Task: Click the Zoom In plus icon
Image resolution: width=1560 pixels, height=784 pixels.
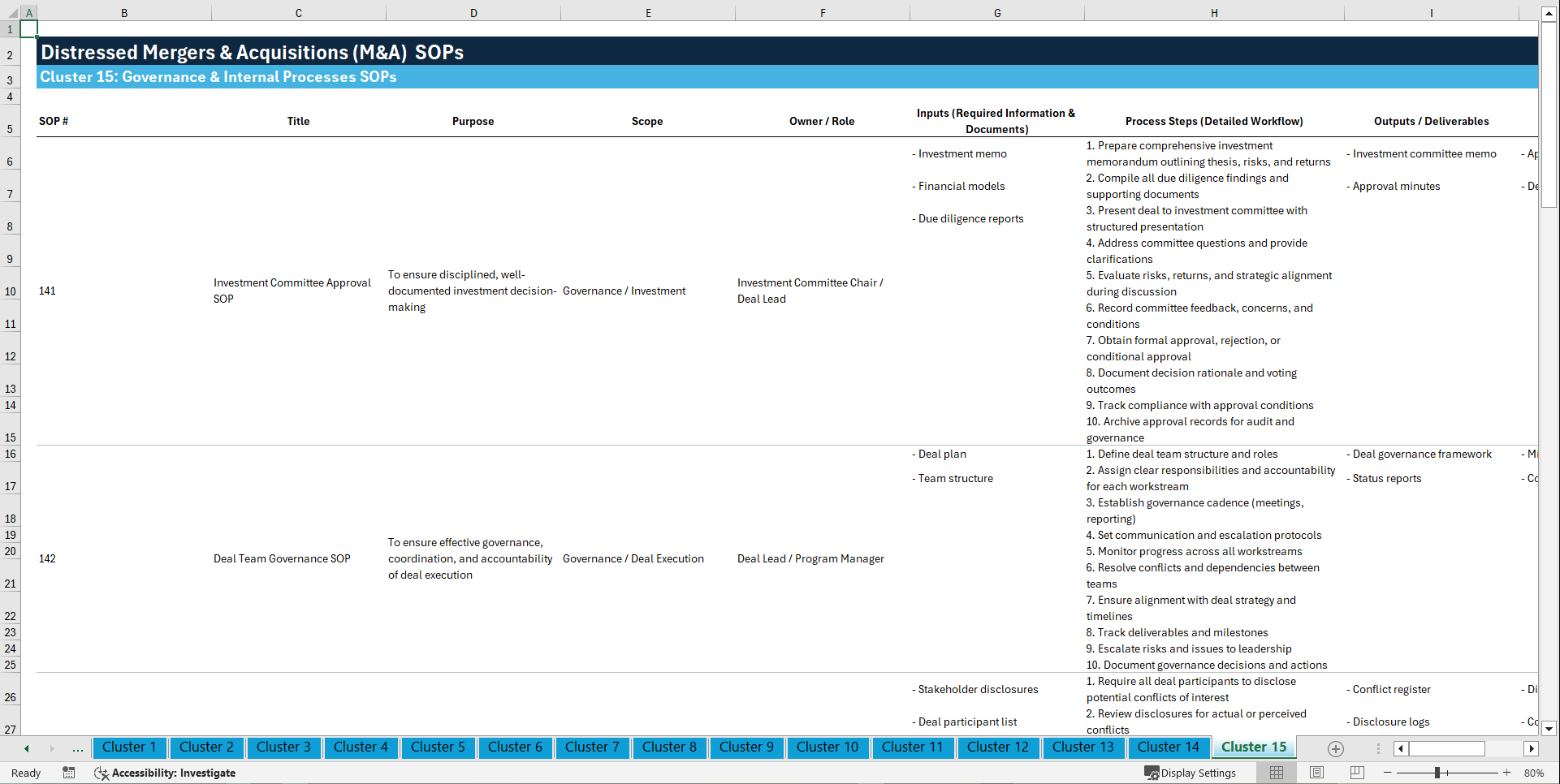Action: coord(1507,773)
